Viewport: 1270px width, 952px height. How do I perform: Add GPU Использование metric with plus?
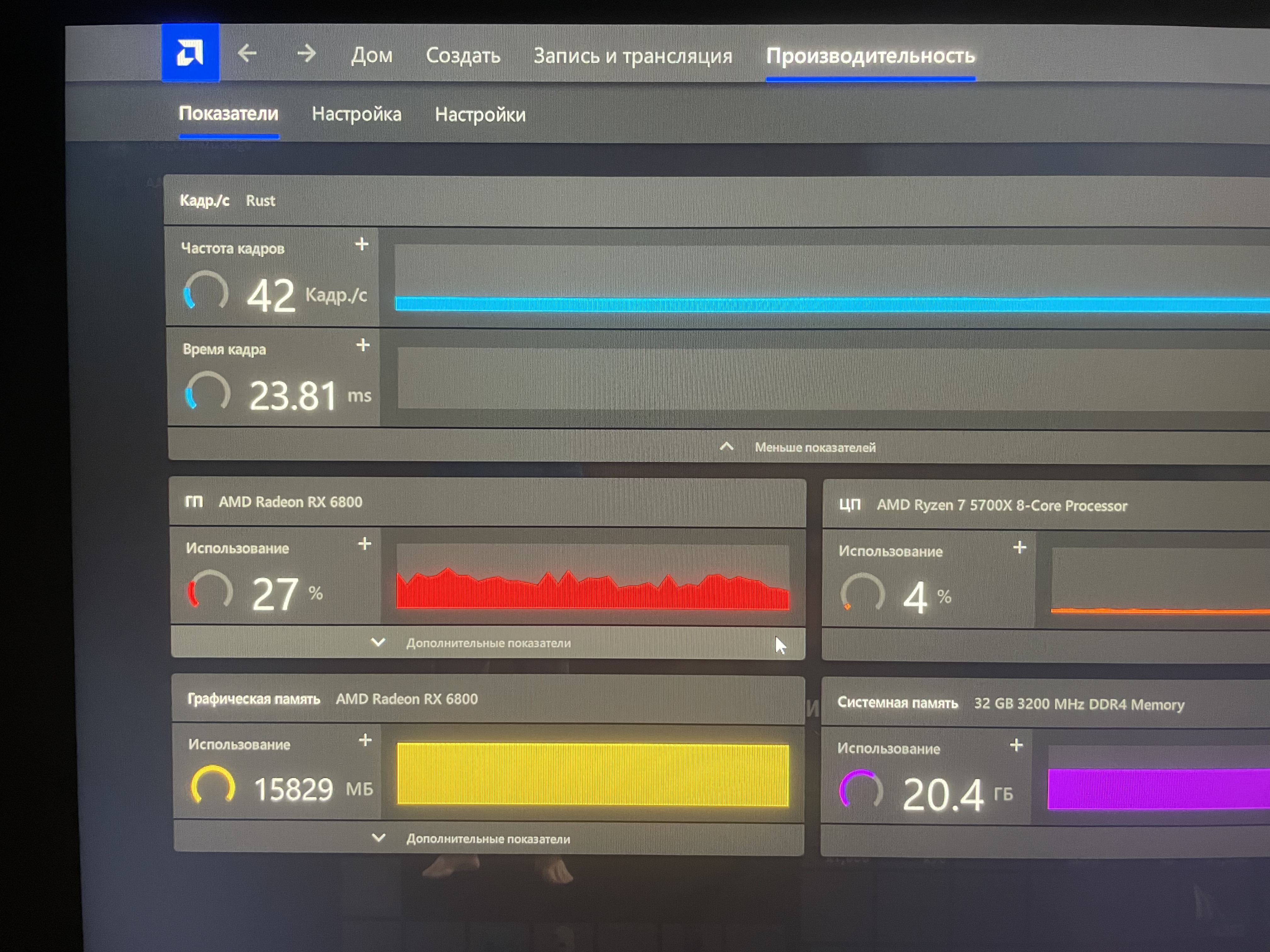[364, 544]
